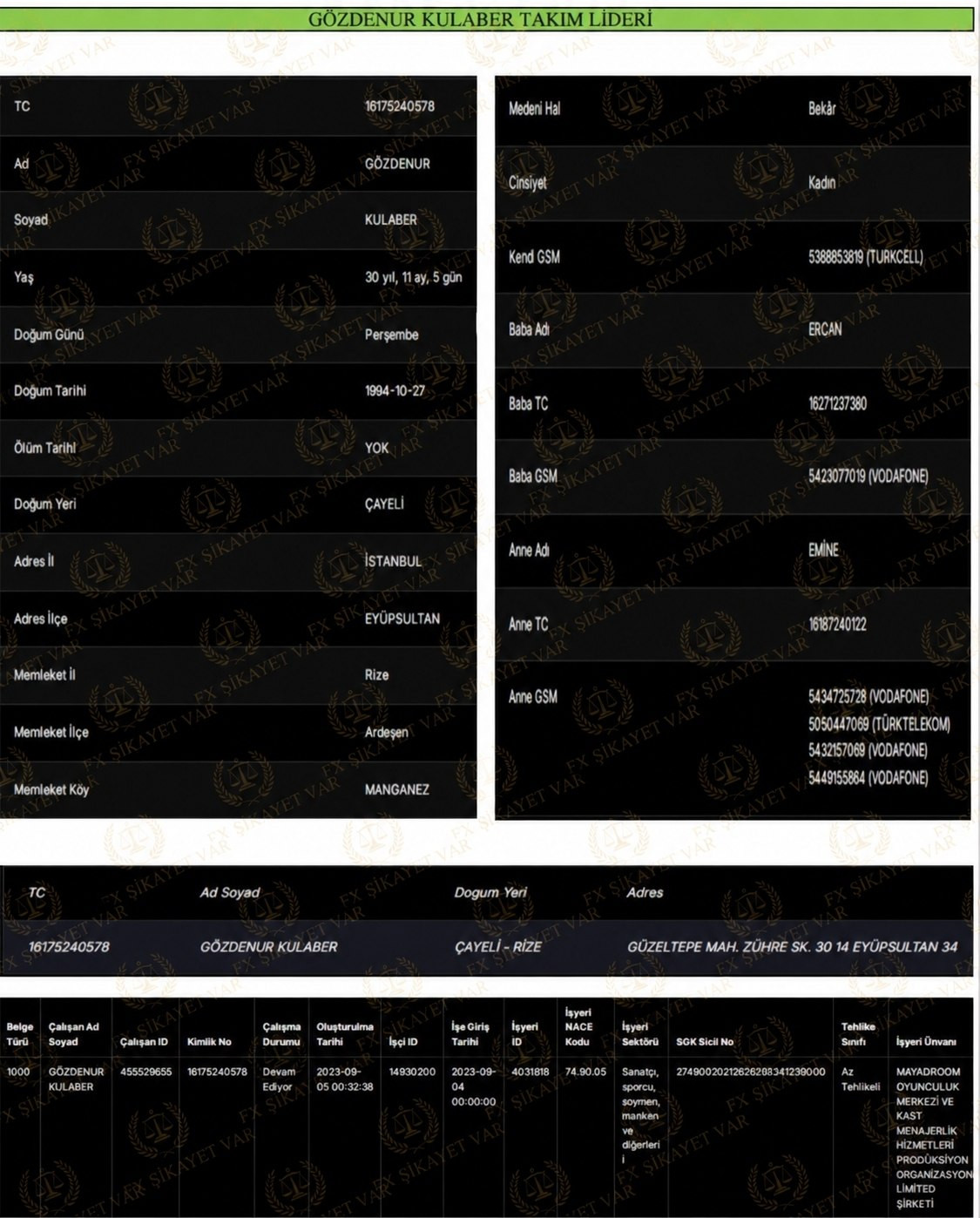Viewport: 980px width, 1218px height.
Task: Click the "Anne Adı" label
Action: [x=529, y=550]
